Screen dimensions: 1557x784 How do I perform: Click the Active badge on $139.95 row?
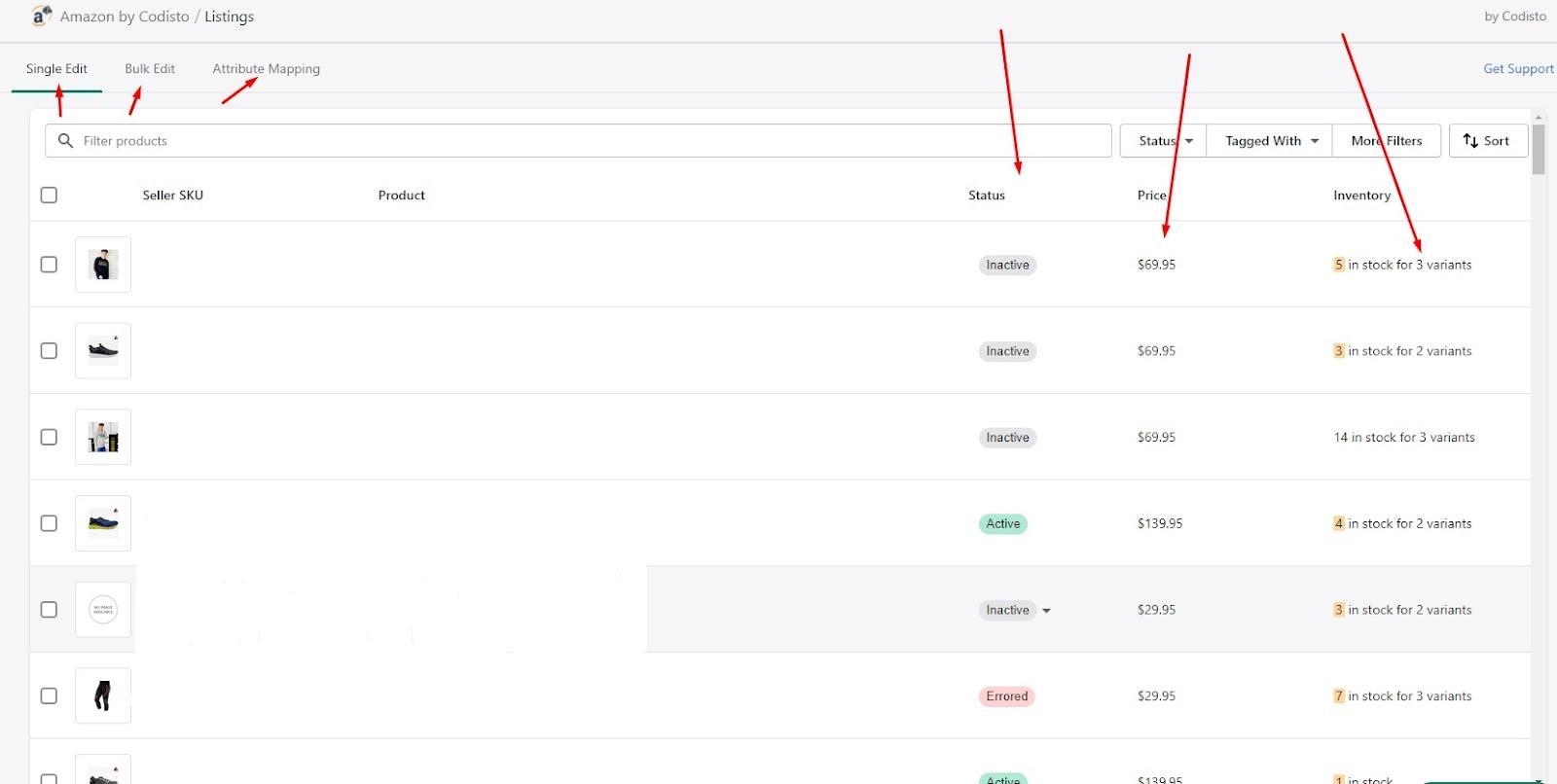(x=1003, y=523)
